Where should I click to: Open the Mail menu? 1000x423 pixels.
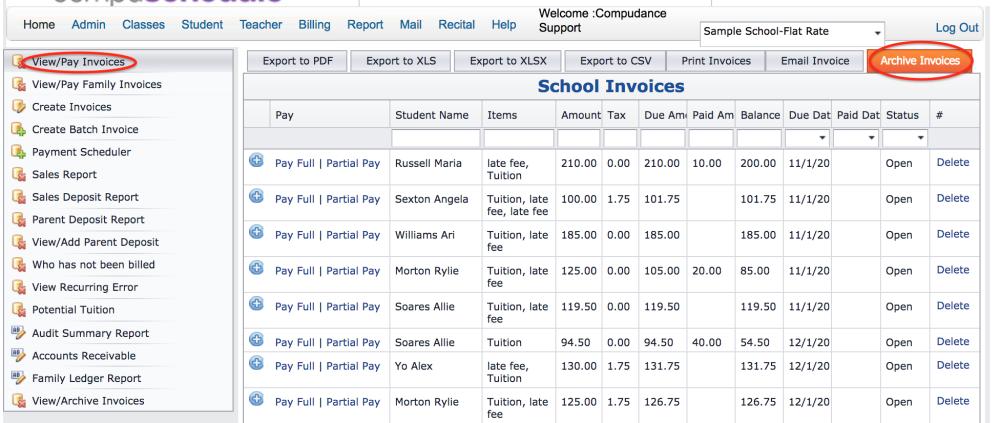[411, 25]
